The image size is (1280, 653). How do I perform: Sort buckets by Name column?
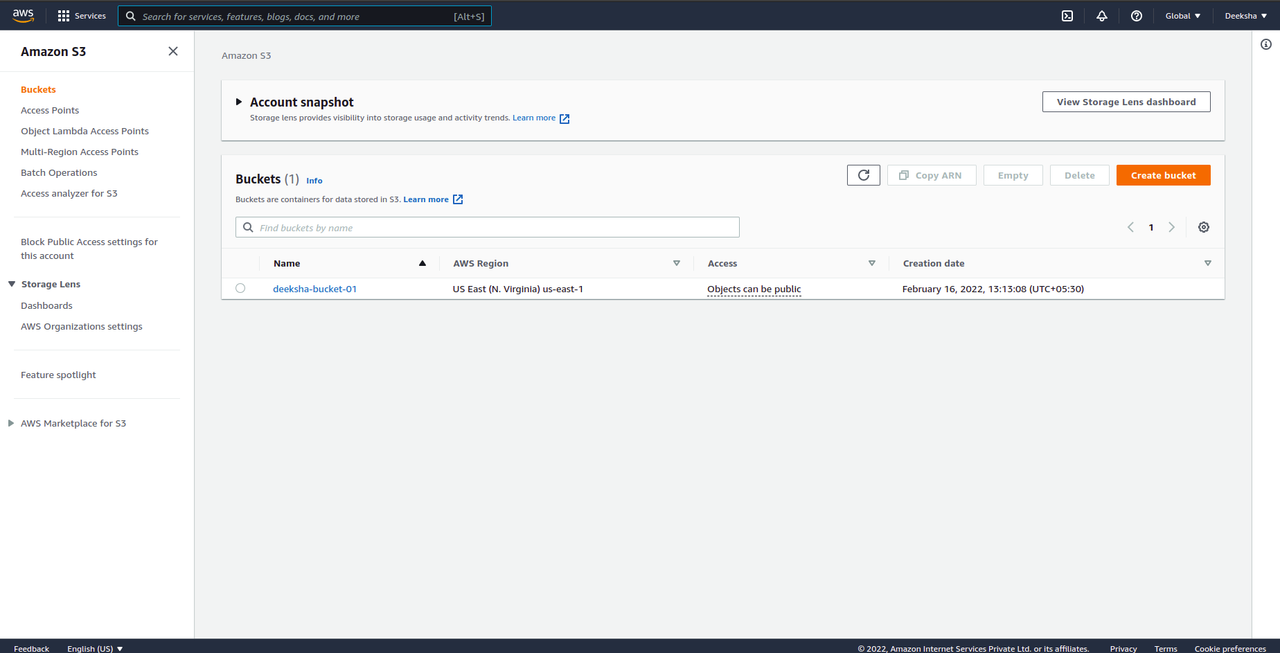[349, 263]
